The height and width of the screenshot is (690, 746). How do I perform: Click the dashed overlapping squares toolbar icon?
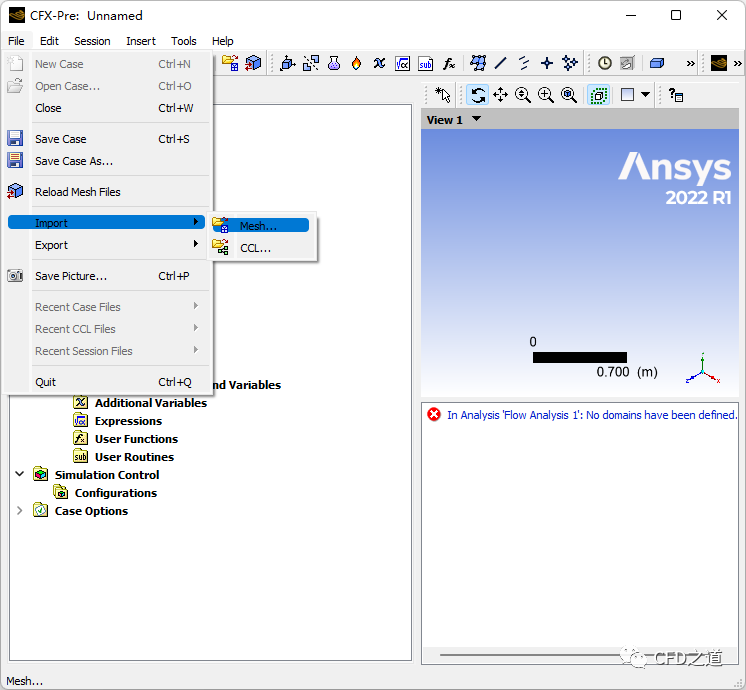311,63
